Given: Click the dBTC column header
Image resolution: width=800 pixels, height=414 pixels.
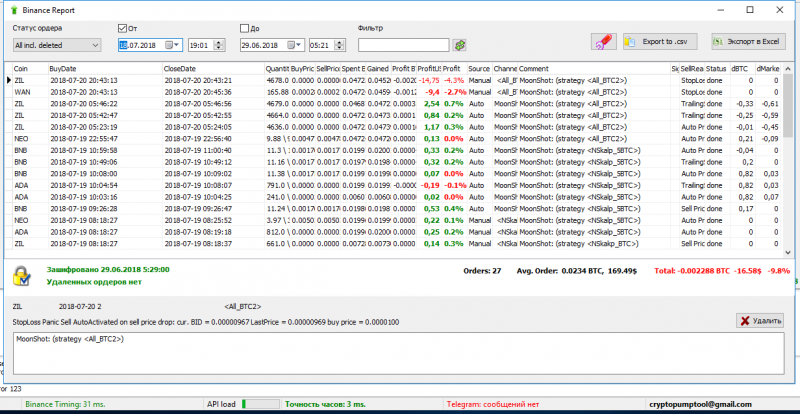Looking at the screenshot, I should pyautogui.click(x=742, y=68).
